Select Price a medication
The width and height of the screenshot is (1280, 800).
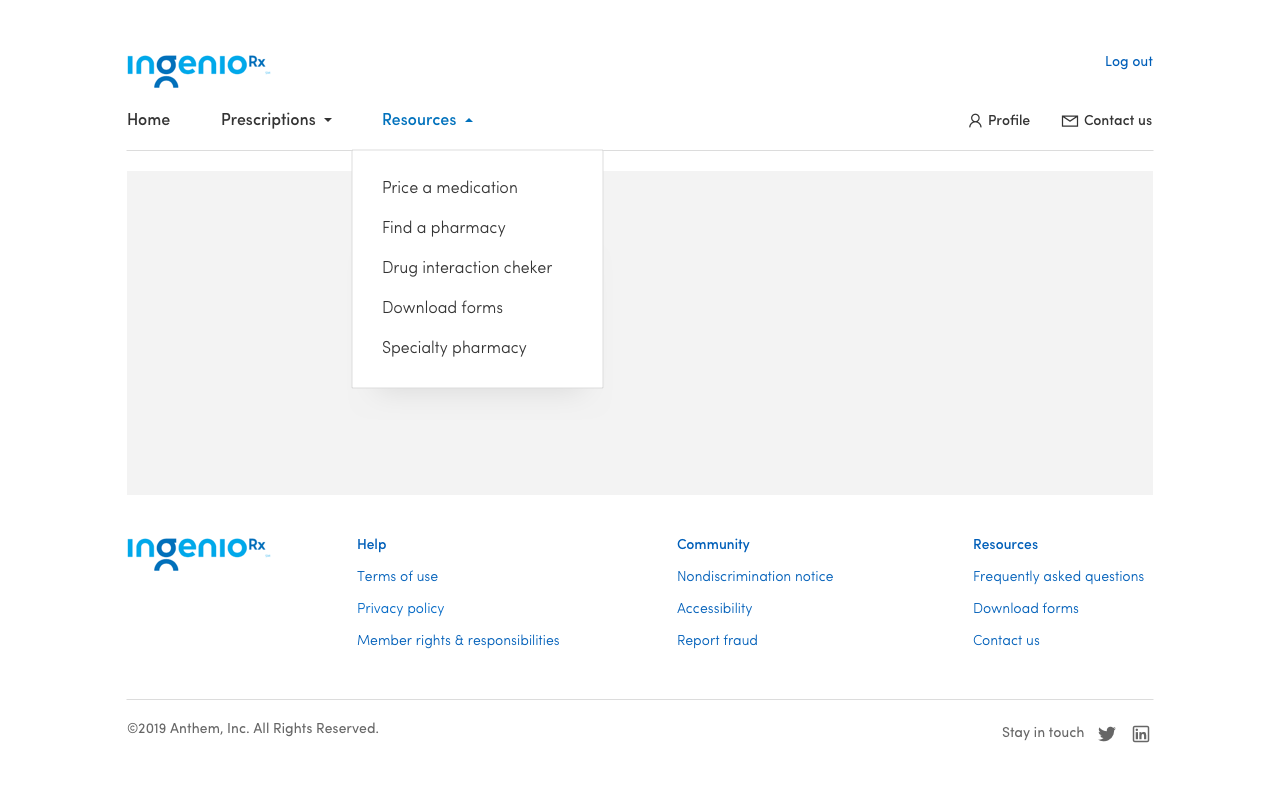point(450,188)
